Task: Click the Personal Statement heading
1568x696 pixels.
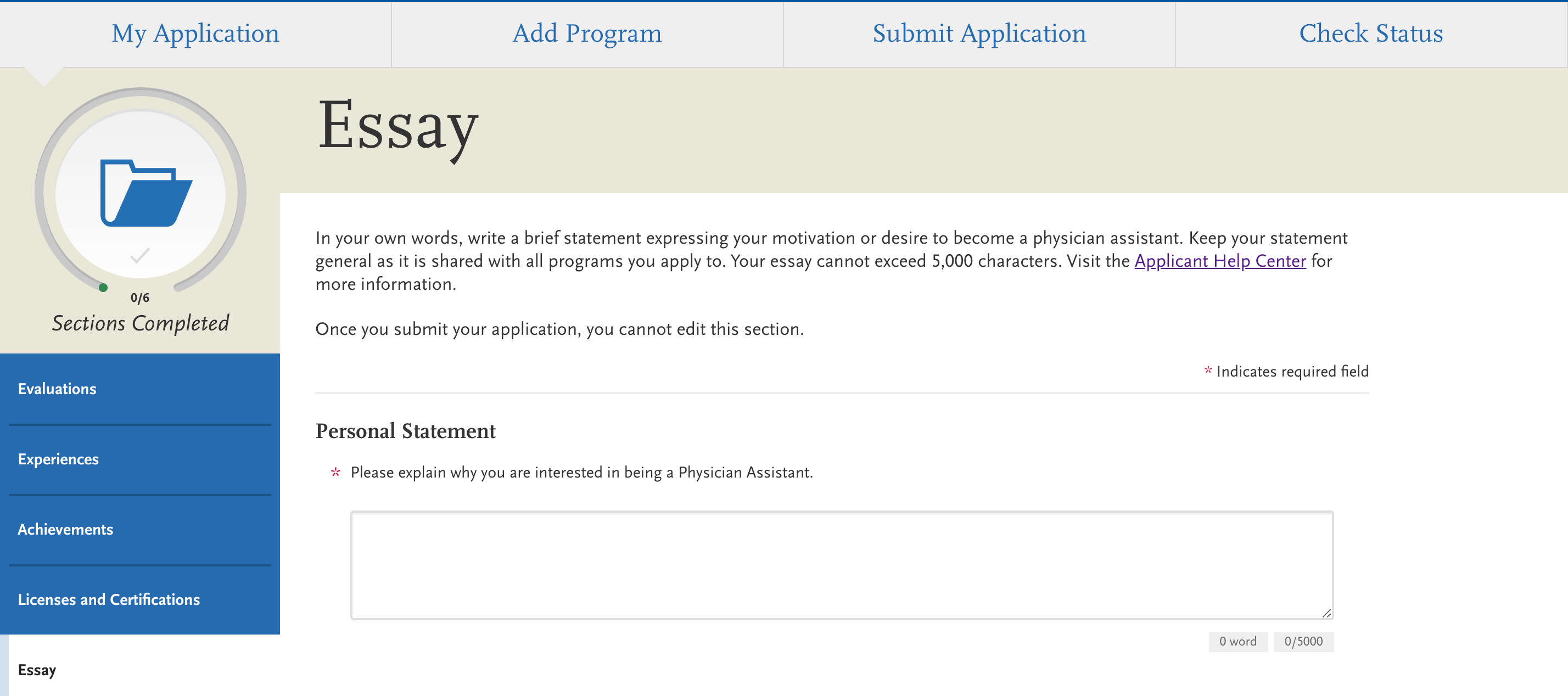Action: point(405,431)
